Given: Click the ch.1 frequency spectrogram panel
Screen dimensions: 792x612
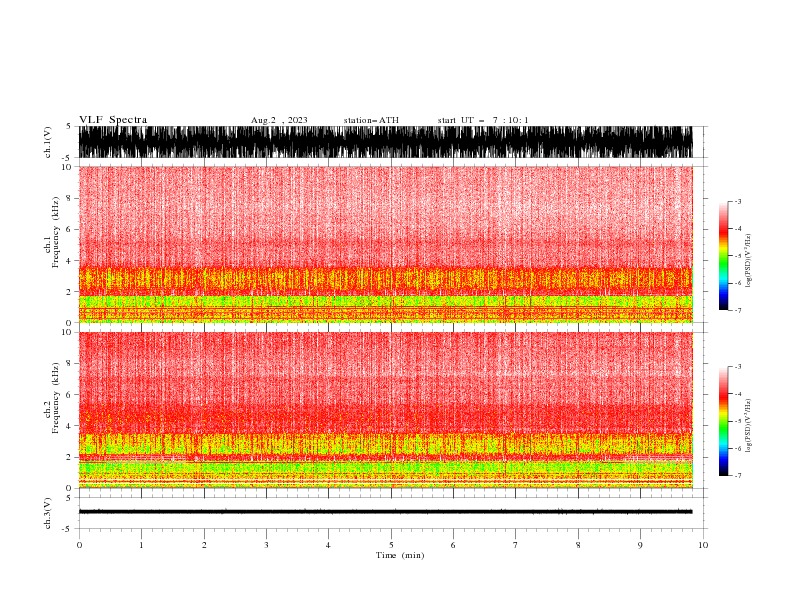Looking at the screenshot, I should [385, 244].
